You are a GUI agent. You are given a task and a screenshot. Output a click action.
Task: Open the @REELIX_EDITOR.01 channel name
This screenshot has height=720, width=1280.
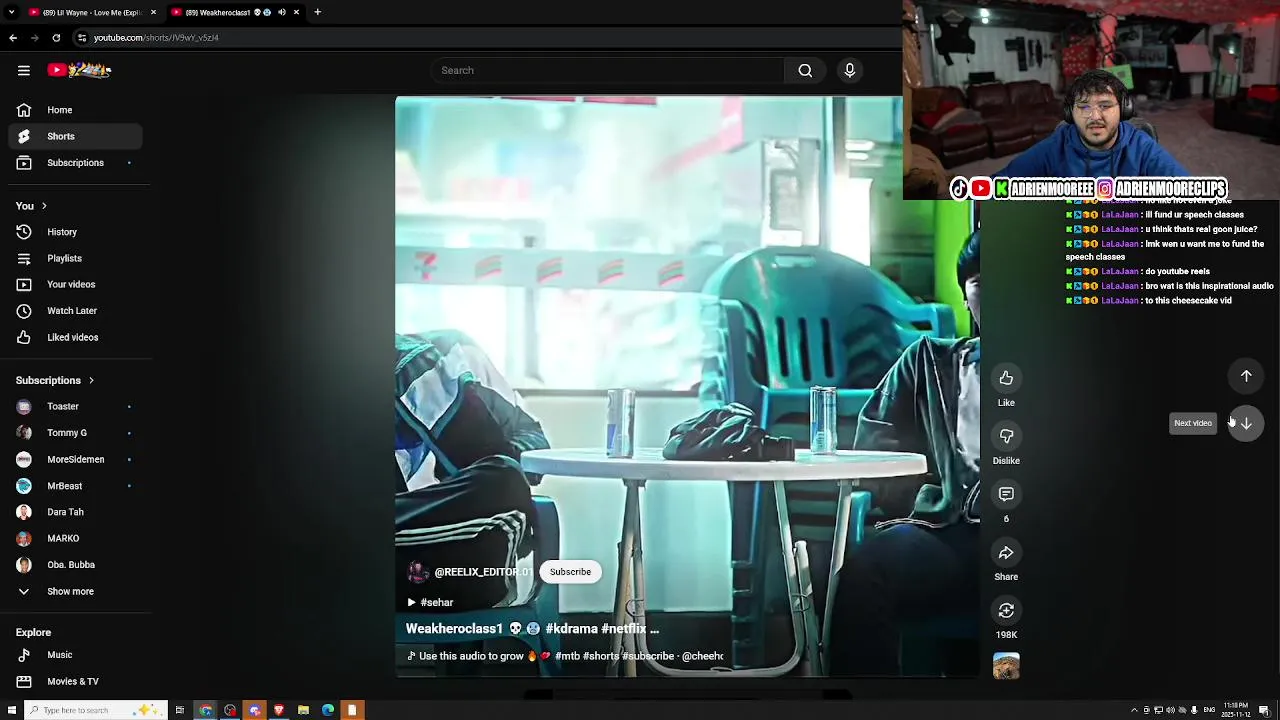coord(484,572)
